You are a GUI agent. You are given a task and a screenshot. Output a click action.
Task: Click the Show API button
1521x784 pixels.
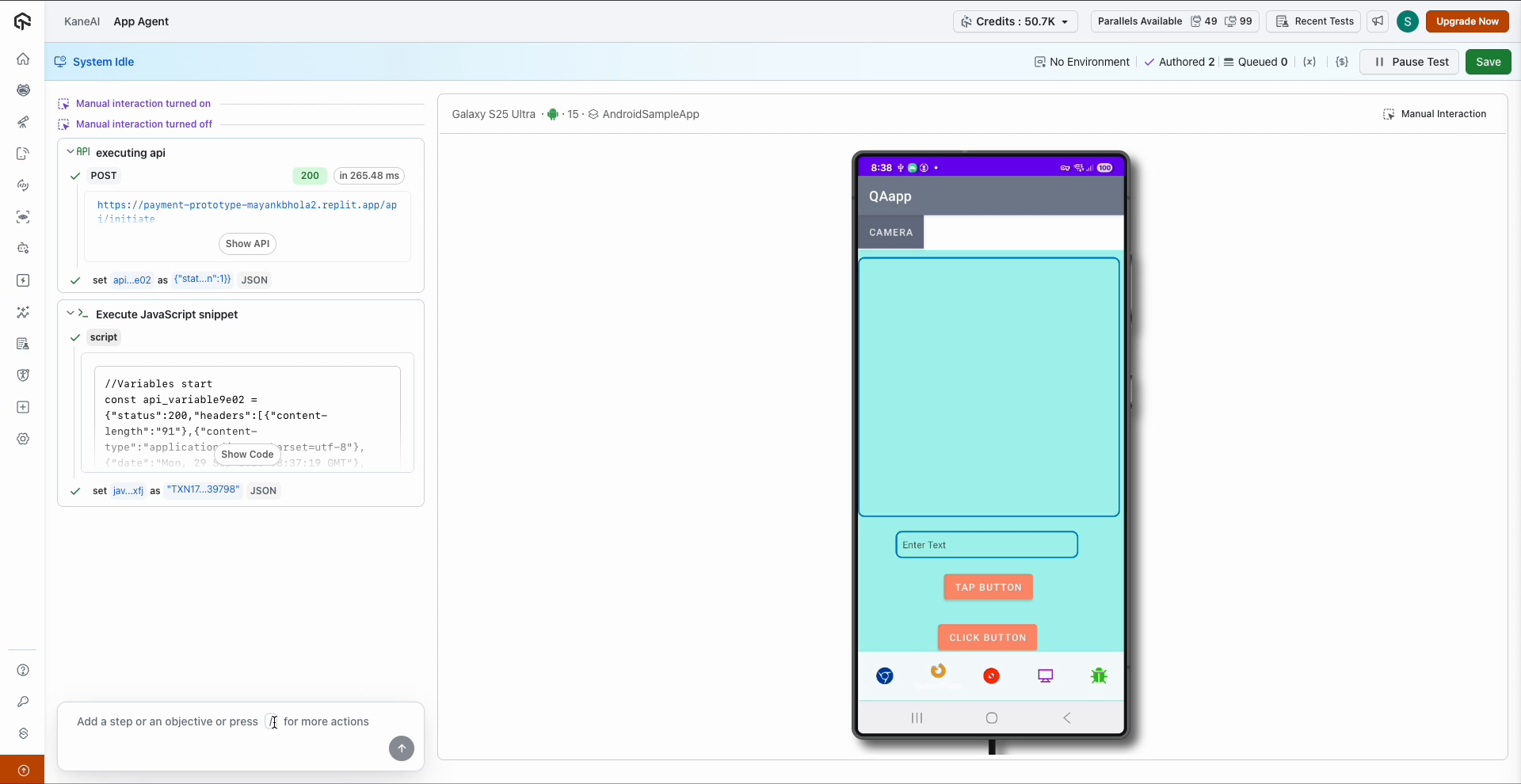pyautogui.click(x=247, y=243)
